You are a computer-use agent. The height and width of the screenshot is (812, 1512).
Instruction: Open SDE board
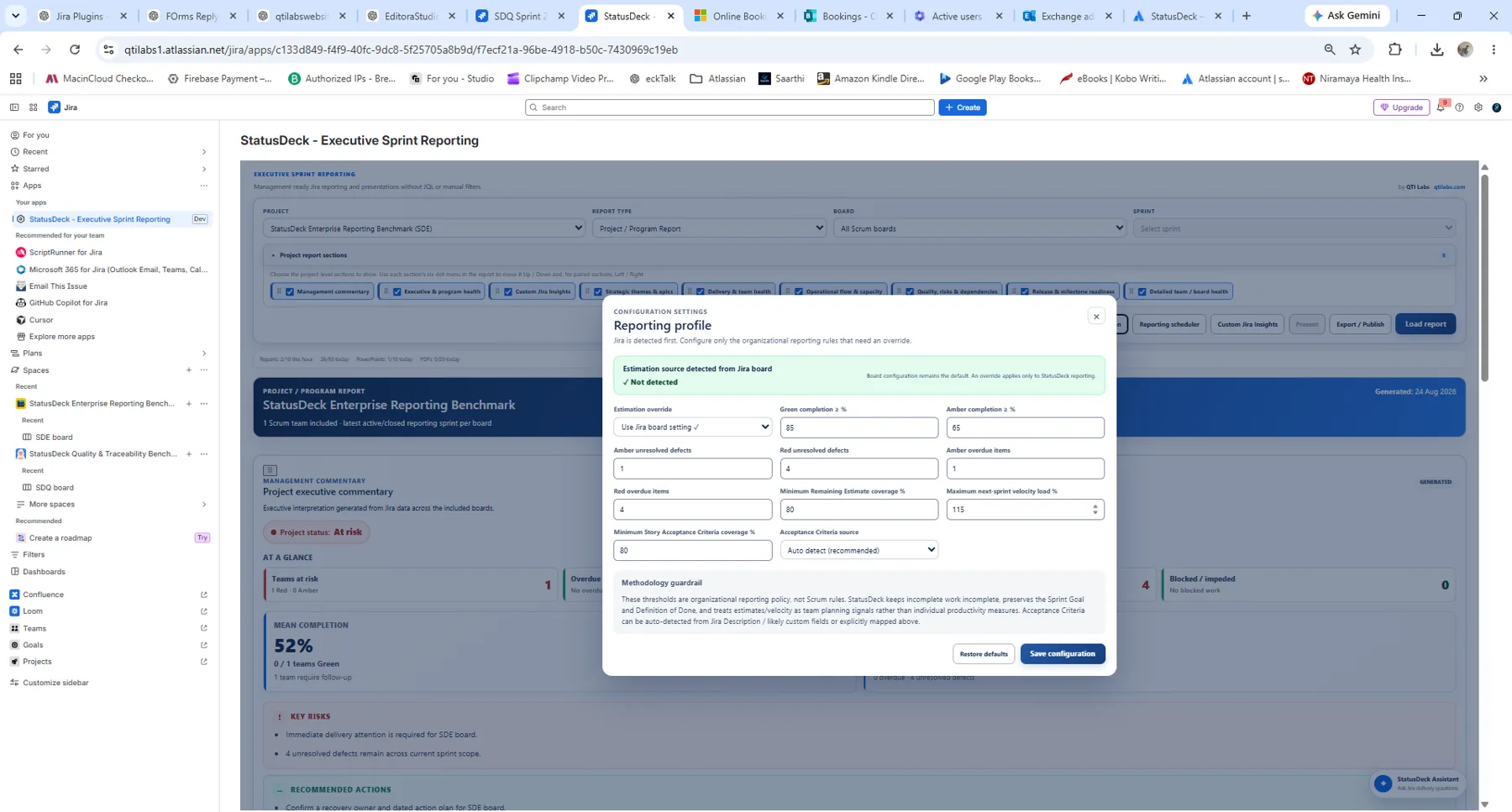(x=54, y=437)
